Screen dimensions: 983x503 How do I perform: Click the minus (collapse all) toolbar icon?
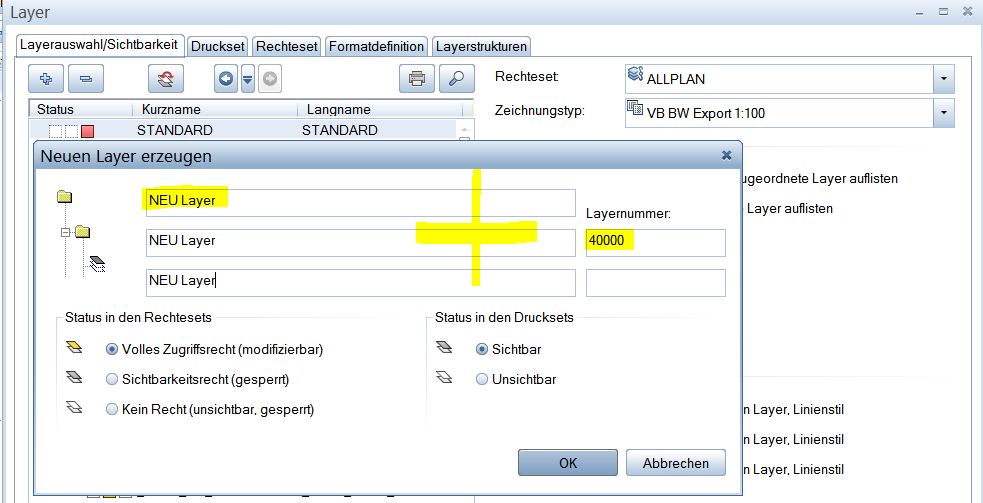pos(85,78)
